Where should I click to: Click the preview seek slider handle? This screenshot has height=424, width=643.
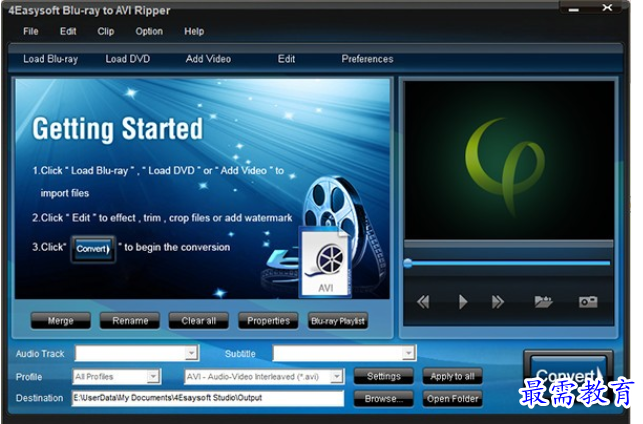click(x=408, y=263)
